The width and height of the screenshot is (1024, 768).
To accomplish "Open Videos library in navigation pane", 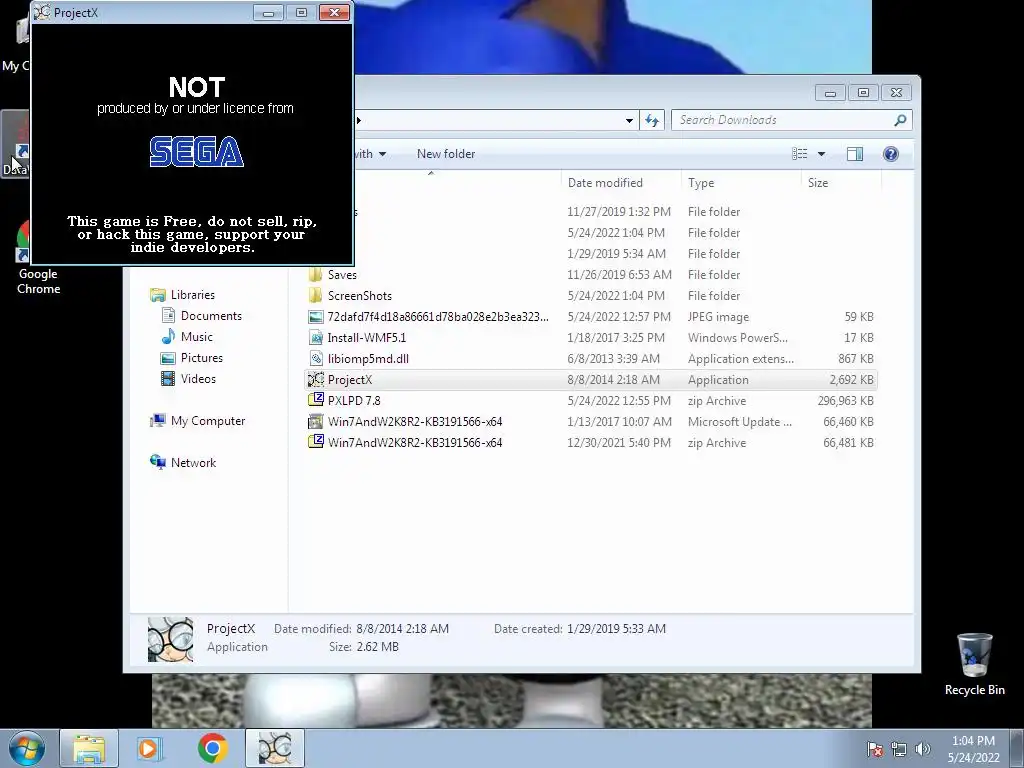I will click(x=198, y=378).
